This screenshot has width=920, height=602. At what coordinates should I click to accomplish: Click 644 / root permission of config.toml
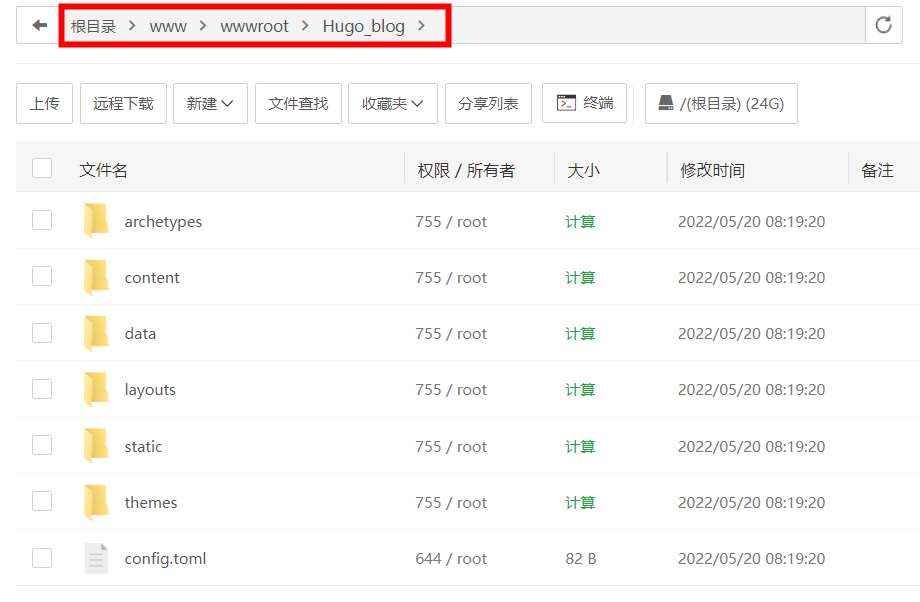pos(451,559)
